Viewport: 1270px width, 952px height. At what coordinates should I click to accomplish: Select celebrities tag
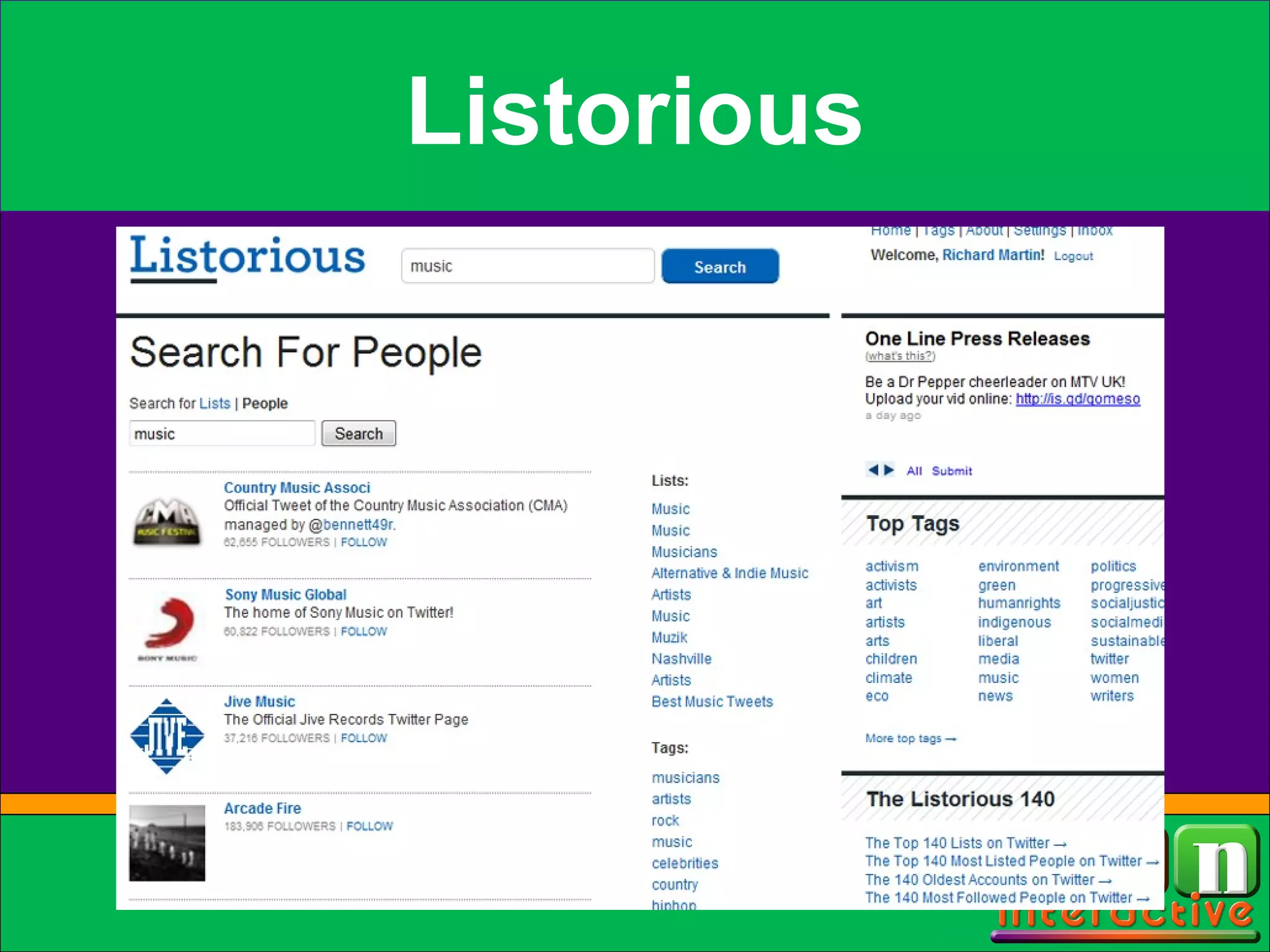tap(685, 863)
